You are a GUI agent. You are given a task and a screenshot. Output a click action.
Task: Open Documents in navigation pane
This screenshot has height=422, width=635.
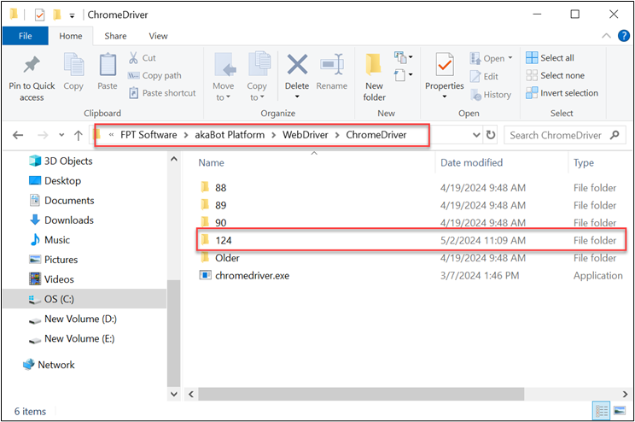pos(62,200)
